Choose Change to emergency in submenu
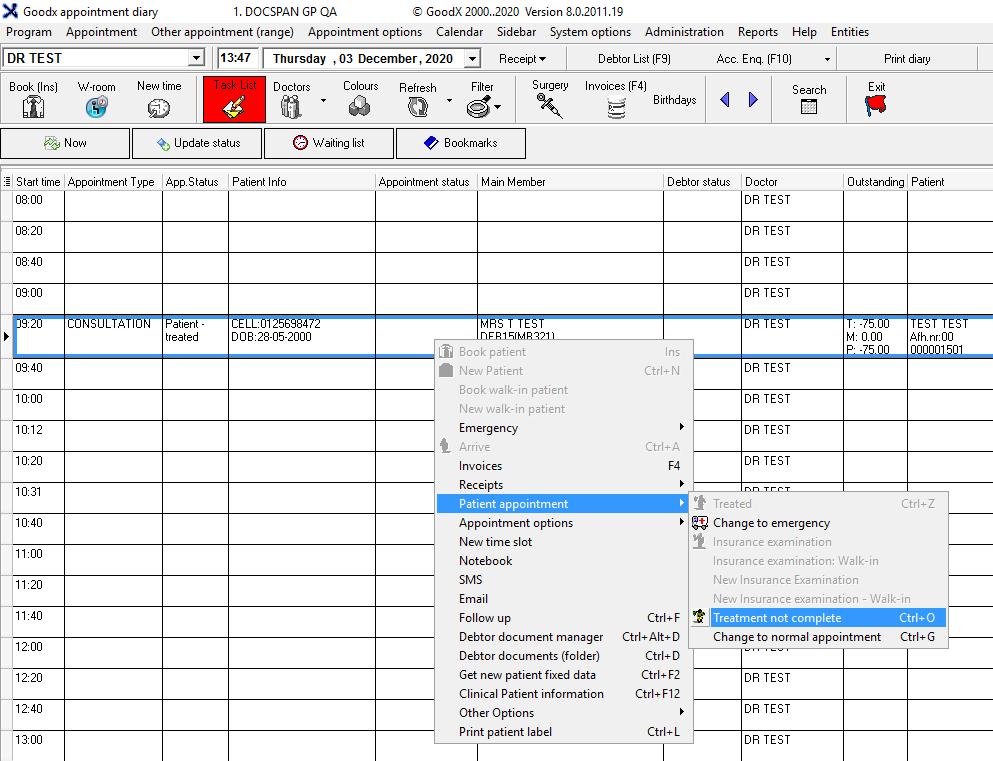Image resolution: width=993 pixels, height=761 pixels. point(771,523)
